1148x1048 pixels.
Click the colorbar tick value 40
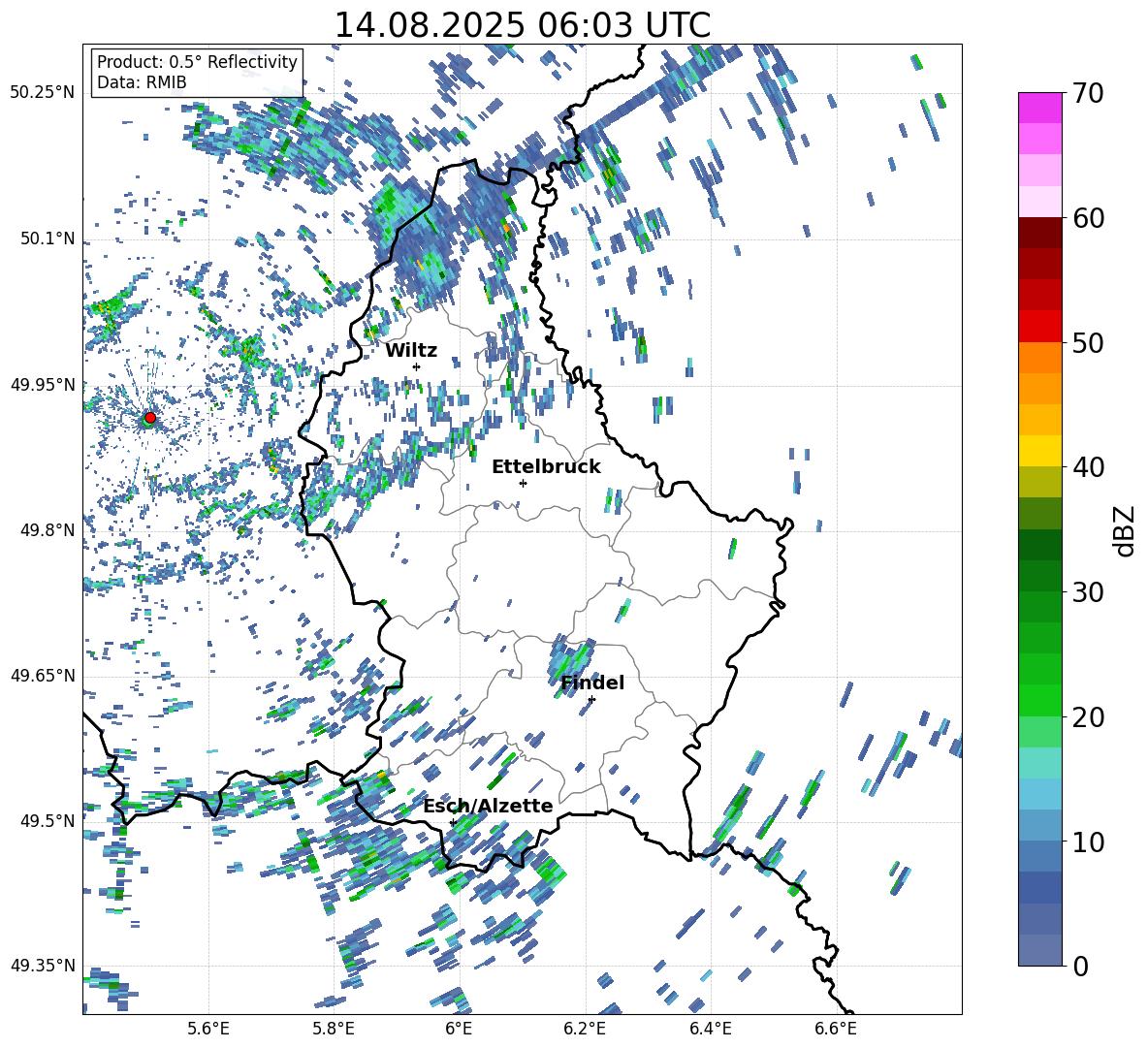(1088, 467)
